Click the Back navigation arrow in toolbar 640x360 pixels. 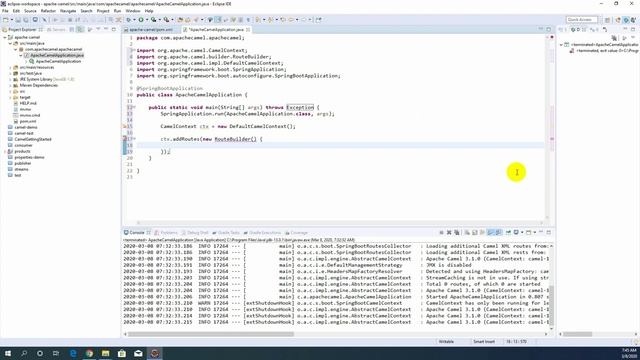pyautogui.click(x=291, y=20)
